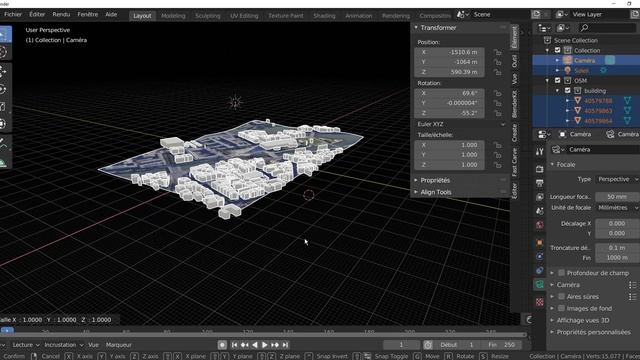Enable Images de fond checkbox
Screen dimensions: 640x360
[562, 308]
